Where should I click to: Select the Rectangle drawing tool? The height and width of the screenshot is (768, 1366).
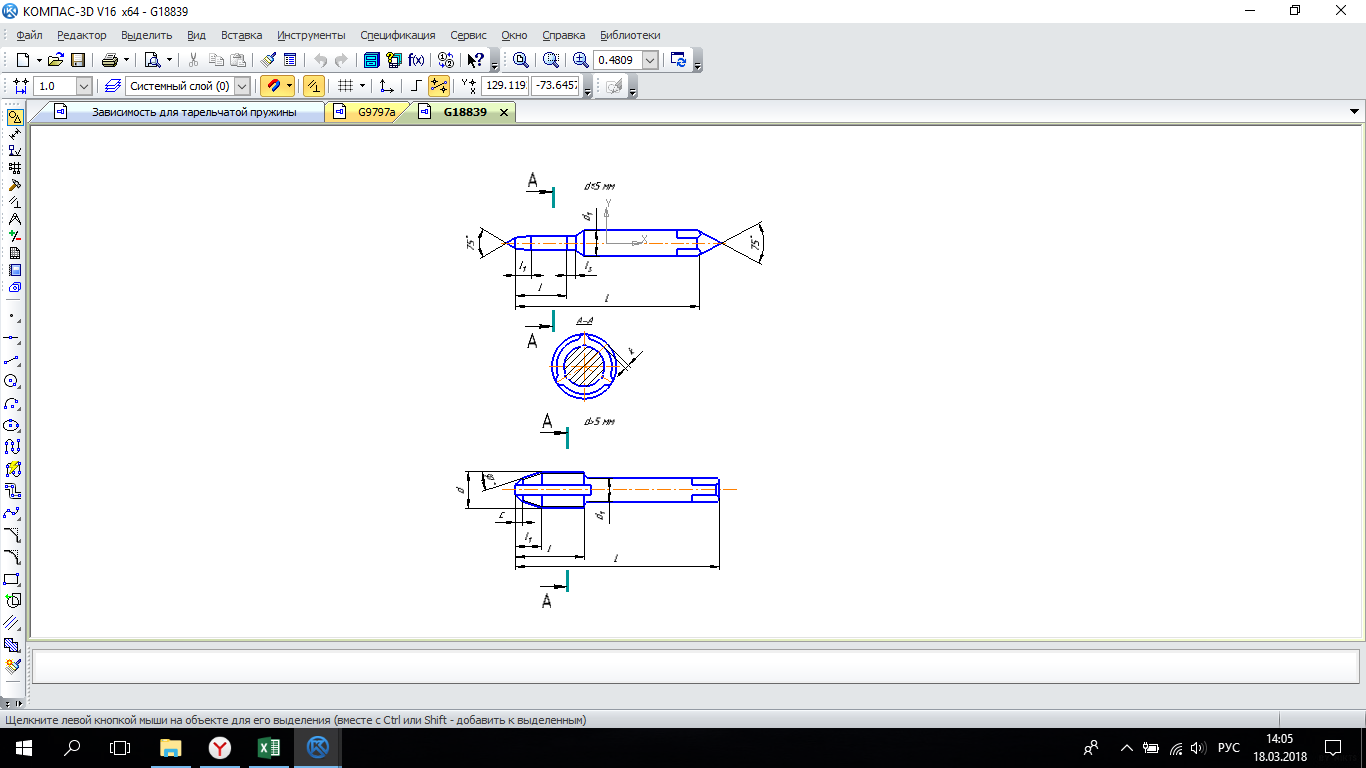(x=13, y=579)
